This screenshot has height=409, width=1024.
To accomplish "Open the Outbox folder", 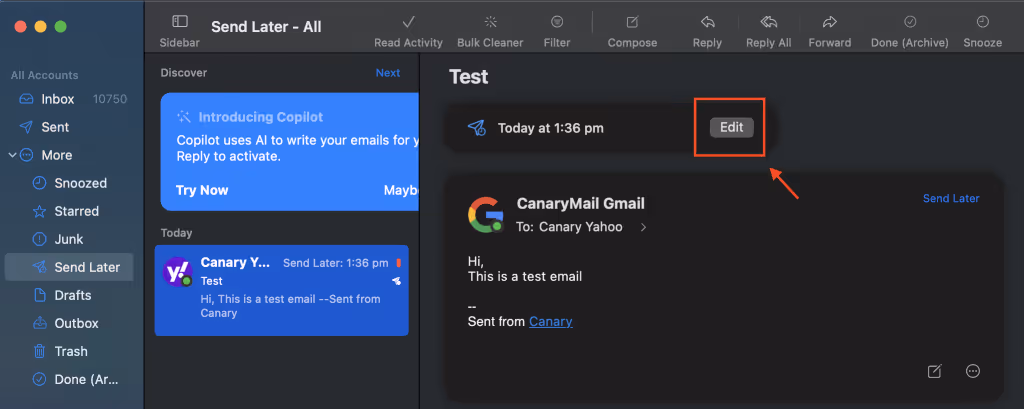I will 69,323.
